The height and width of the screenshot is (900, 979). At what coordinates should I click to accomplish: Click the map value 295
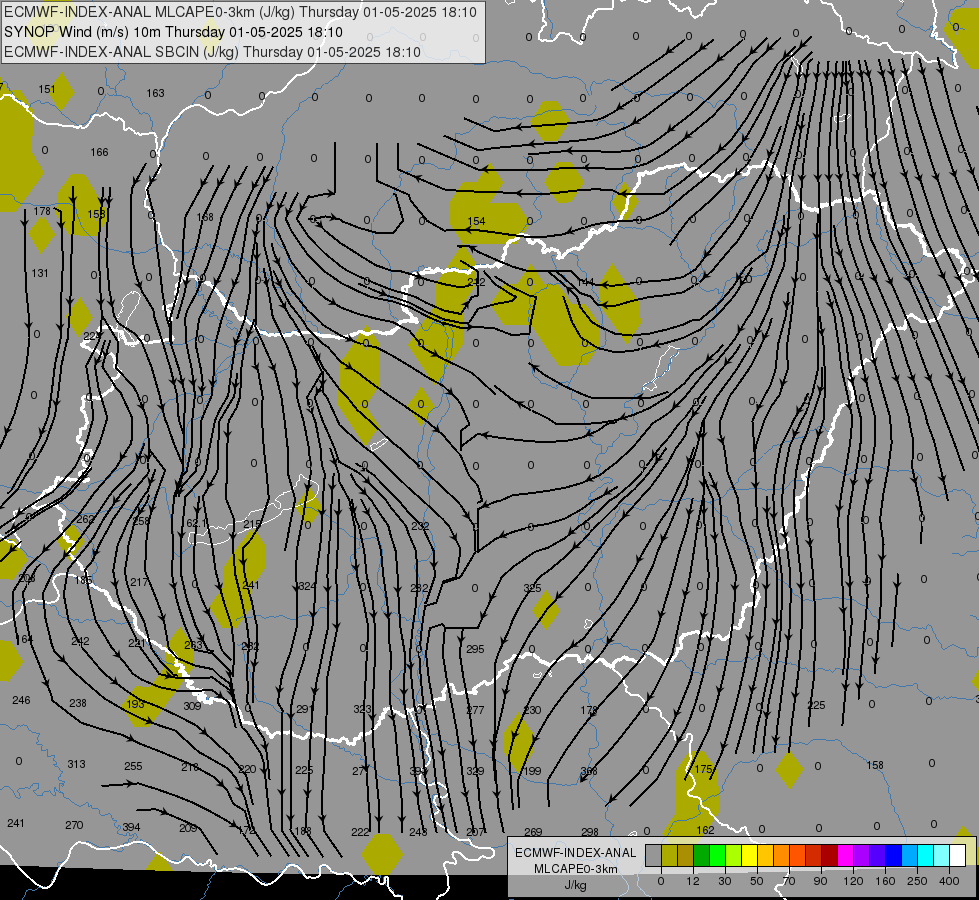coord(475,649)
